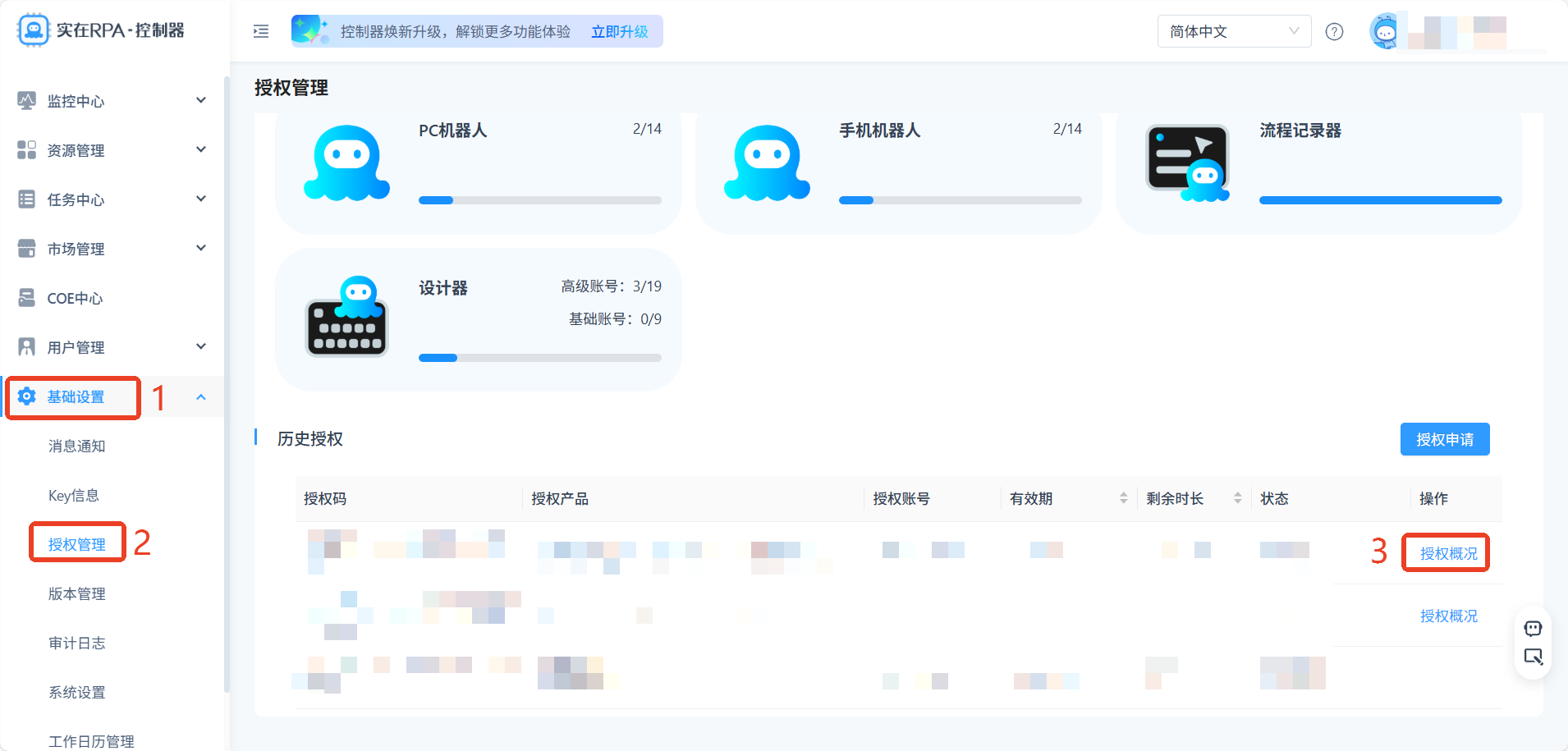Click the 设计器 keyboard icon
Viewport: 1568px width, 751px height.
click(346, 317)
